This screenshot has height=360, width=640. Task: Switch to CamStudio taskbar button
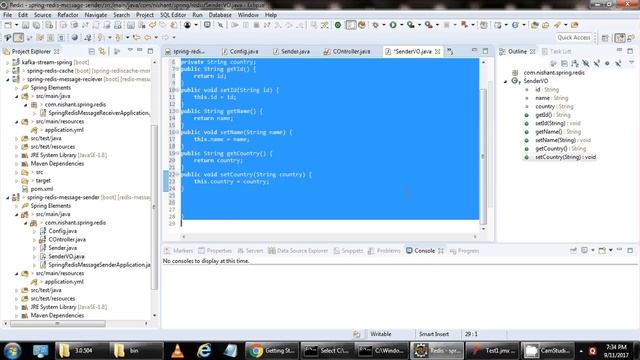coord(548,351)
